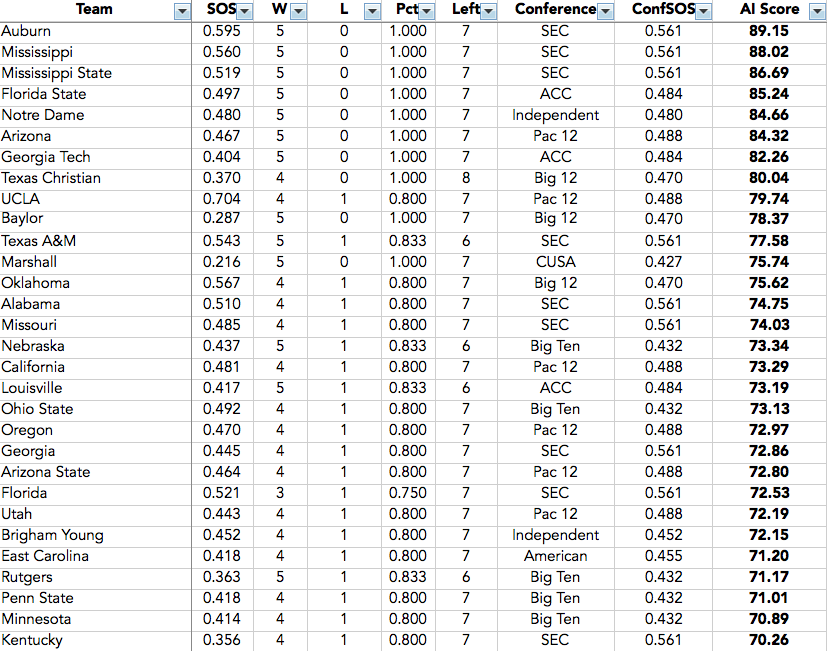Select the Texas Christian team cell
This screenshot has width=827, height=651.
[x=95, y=178]
